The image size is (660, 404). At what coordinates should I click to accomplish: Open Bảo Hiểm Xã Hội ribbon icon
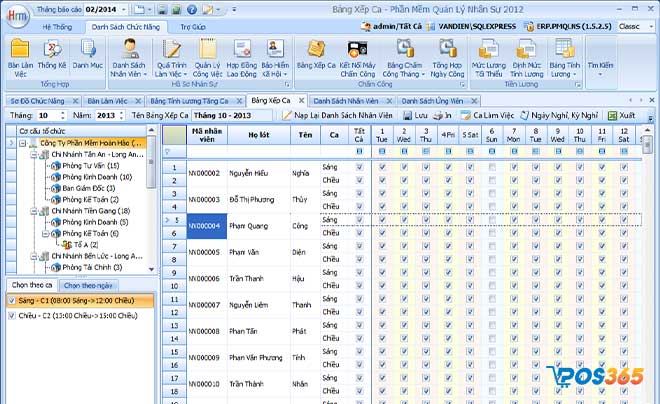click(275, 58)
